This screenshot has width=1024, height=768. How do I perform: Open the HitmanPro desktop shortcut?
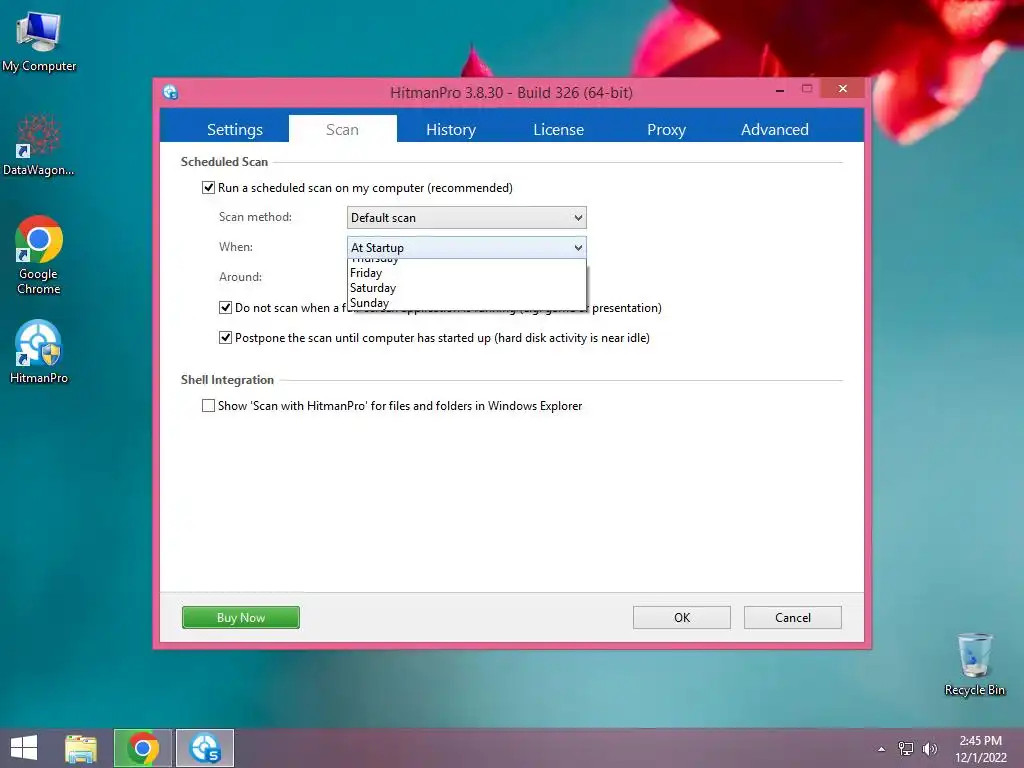pyautogui.click(x=39, y=351)
